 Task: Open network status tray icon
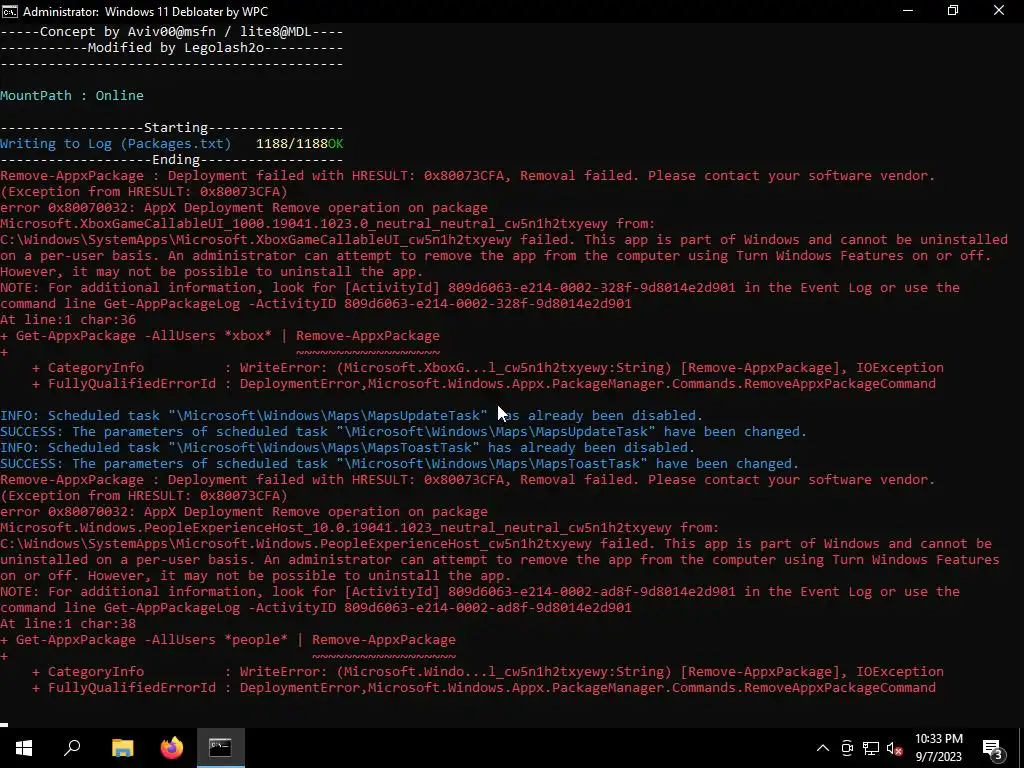point(871,748)
